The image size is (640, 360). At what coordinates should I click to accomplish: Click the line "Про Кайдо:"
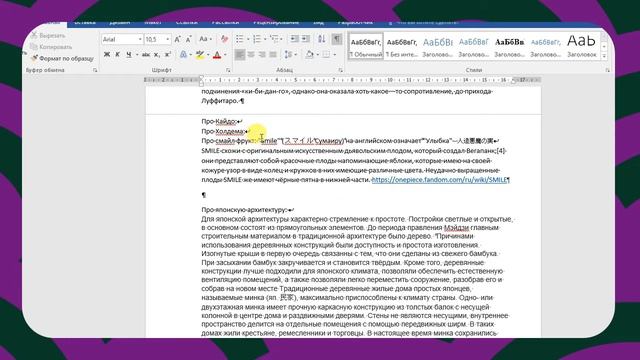click(x=220, y=121)
